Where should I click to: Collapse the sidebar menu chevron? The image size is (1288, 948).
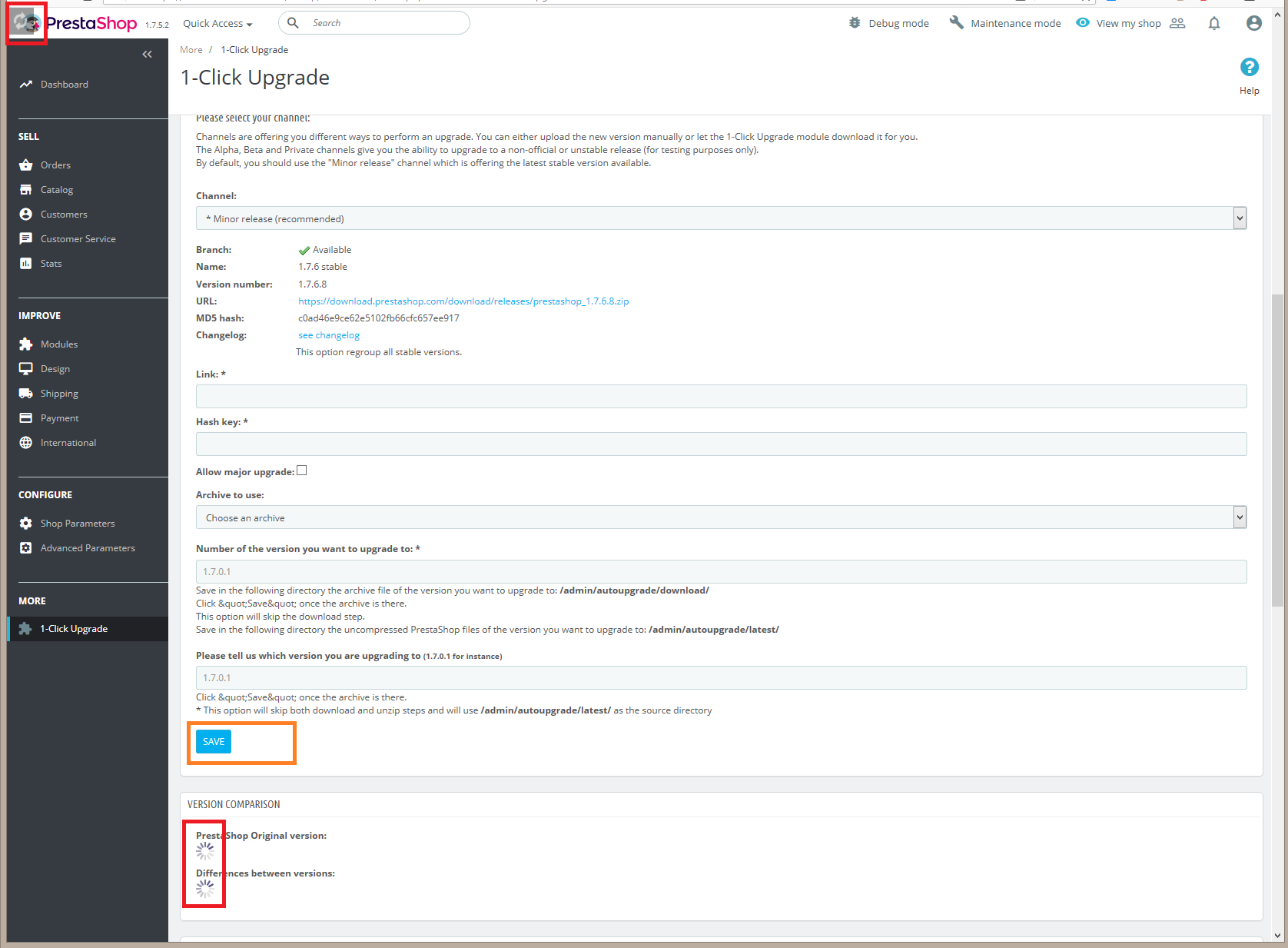(147, 54)
